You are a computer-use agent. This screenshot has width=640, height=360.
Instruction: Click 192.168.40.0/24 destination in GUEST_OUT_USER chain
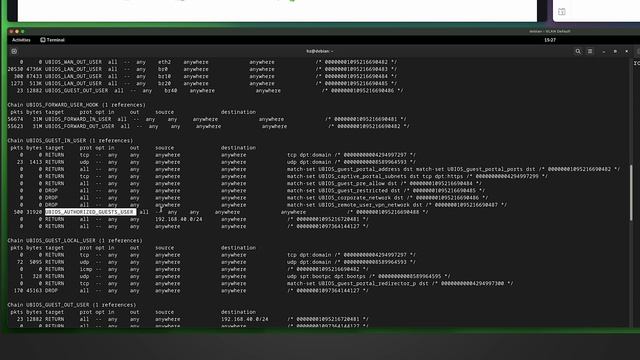244,319
